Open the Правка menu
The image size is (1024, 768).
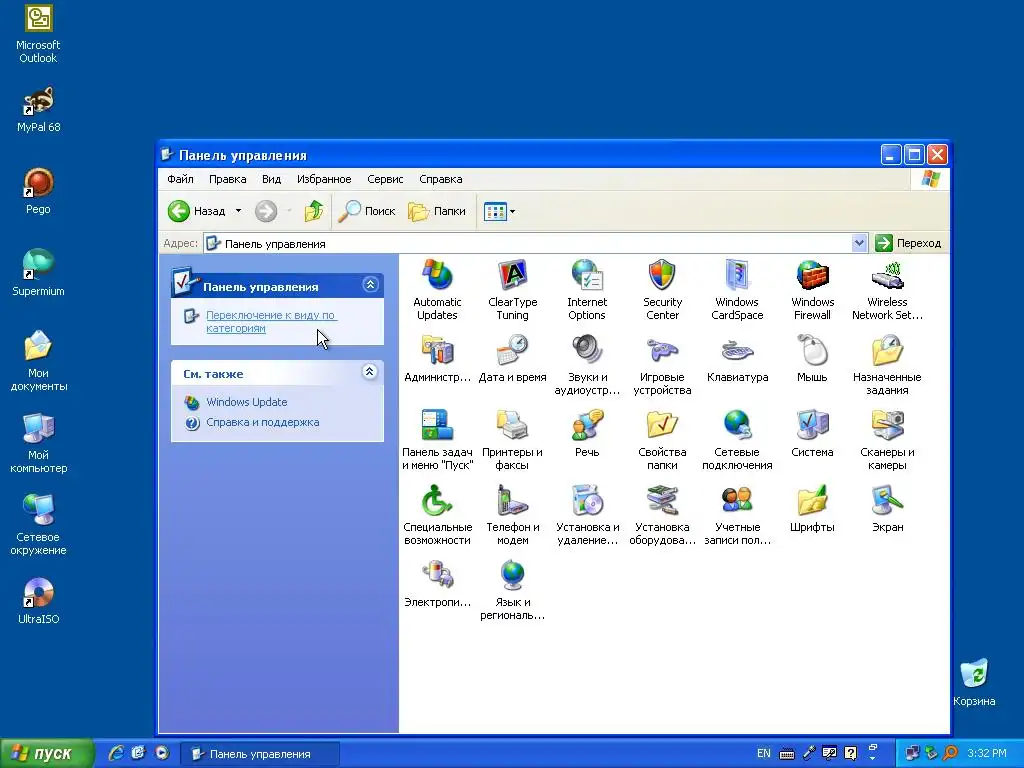point(227,179)
